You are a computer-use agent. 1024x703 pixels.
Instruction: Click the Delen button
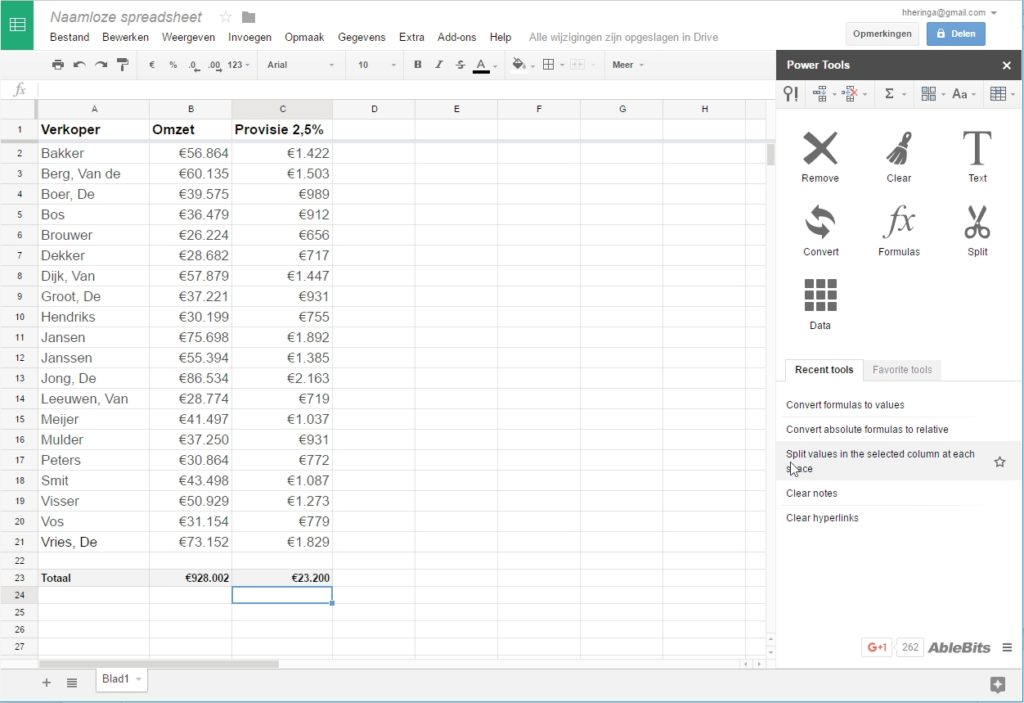pos(955,33)
